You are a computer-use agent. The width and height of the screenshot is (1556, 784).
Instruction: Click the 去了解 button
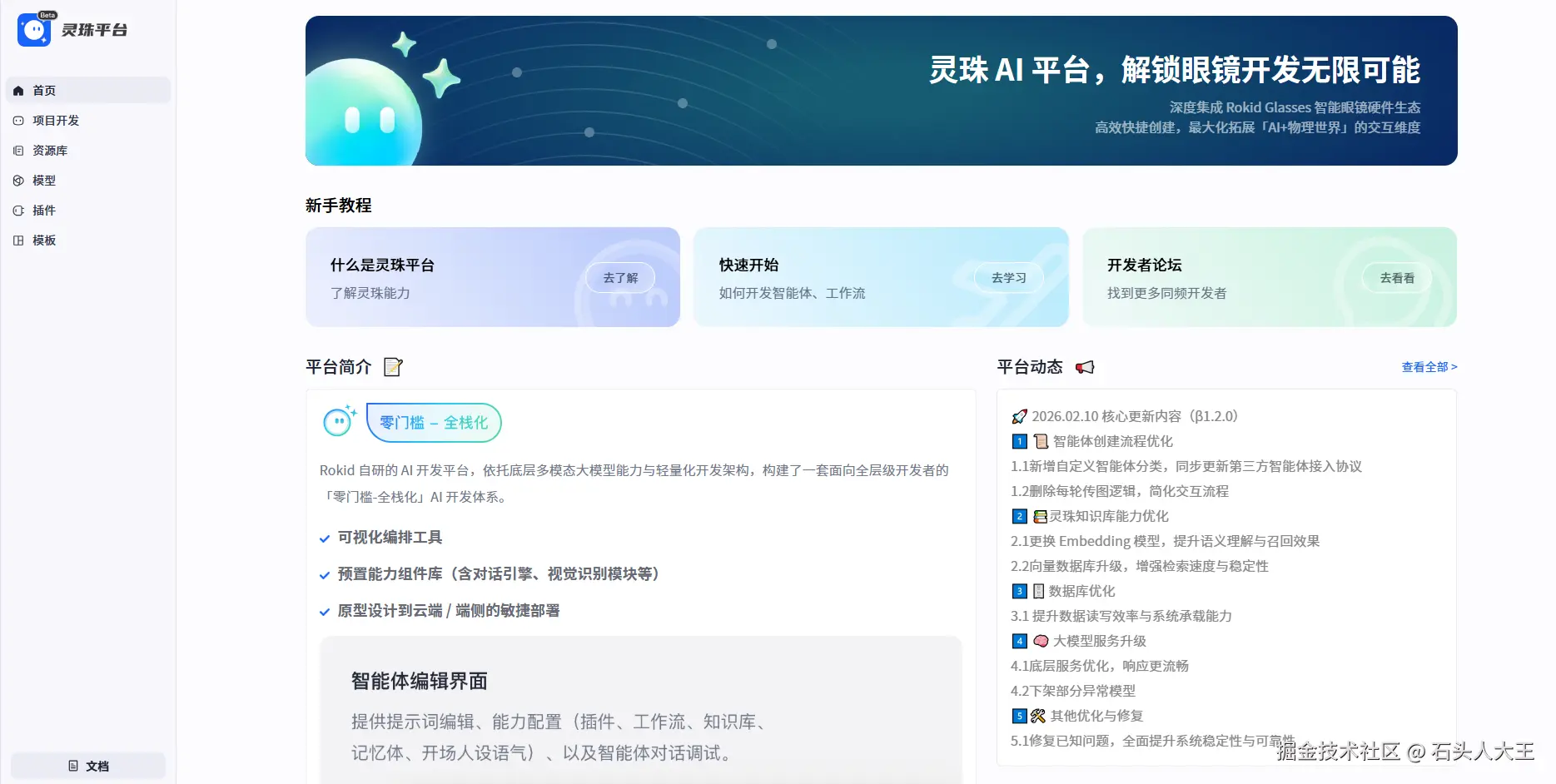click(620, 277)
